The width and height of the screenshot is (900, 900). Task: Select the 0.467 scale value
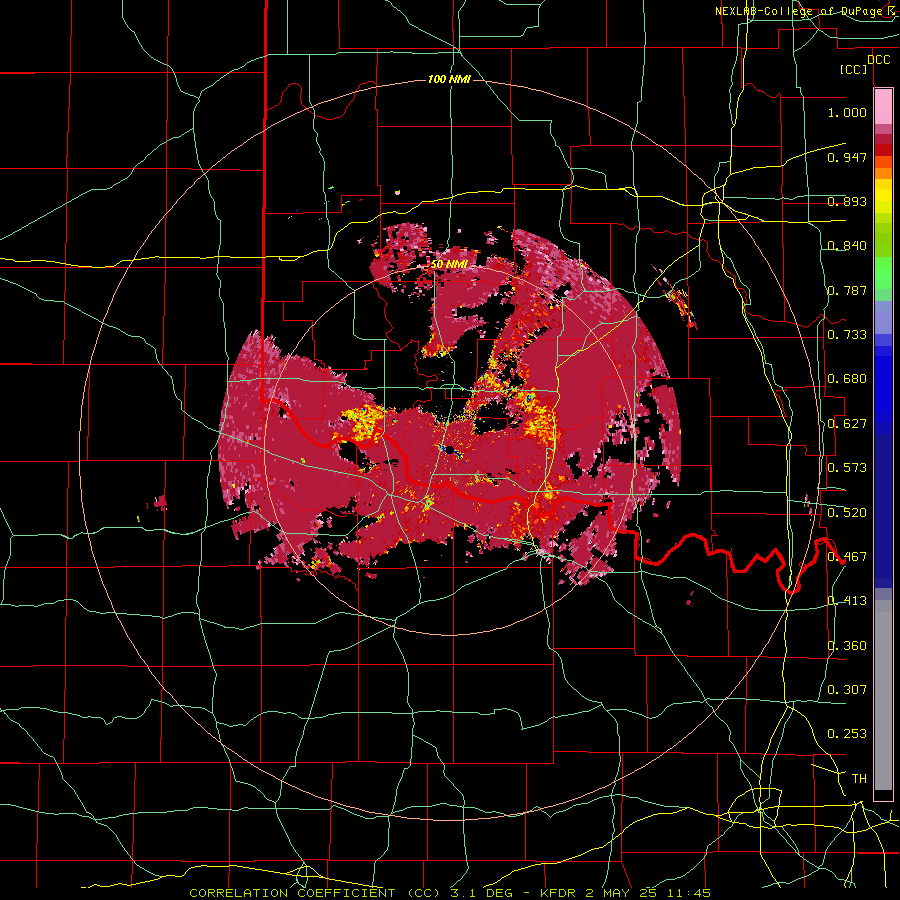click(x=847, y=557)
